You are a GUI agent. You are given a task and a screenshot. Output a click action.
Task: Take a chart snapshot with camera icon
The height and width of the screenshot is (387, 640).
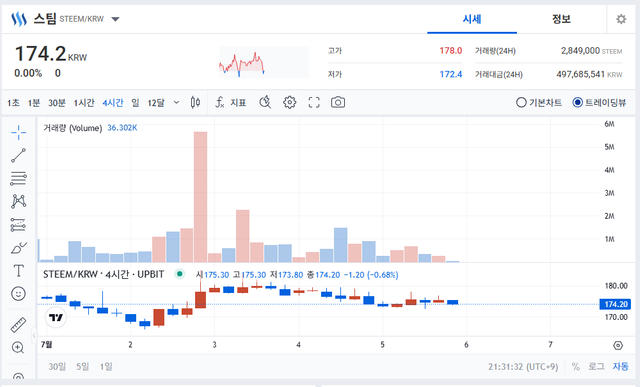tap(338, 102)
